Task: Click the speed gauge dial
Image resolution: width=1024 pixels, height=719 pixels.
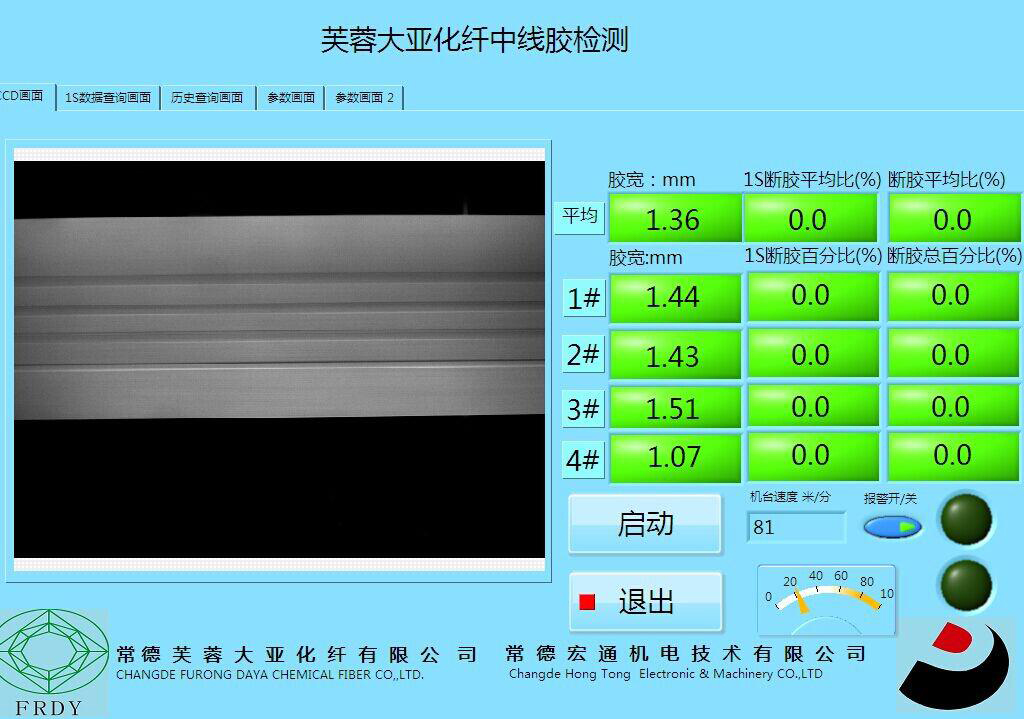Action: point(826,599)
